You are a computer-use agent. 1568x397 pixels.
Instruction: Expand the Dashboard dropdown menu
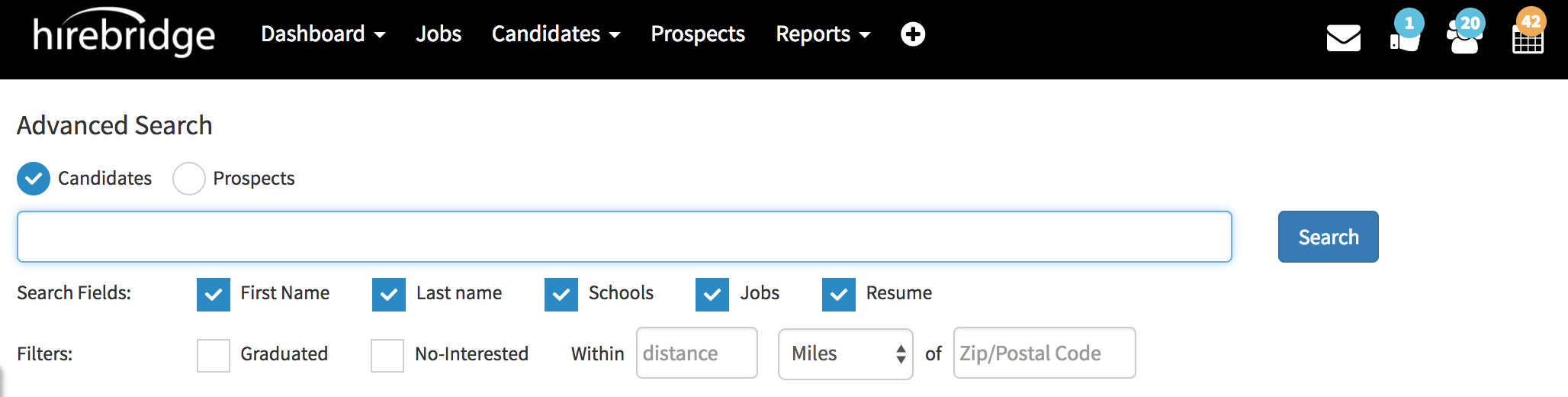pos(323,34)
